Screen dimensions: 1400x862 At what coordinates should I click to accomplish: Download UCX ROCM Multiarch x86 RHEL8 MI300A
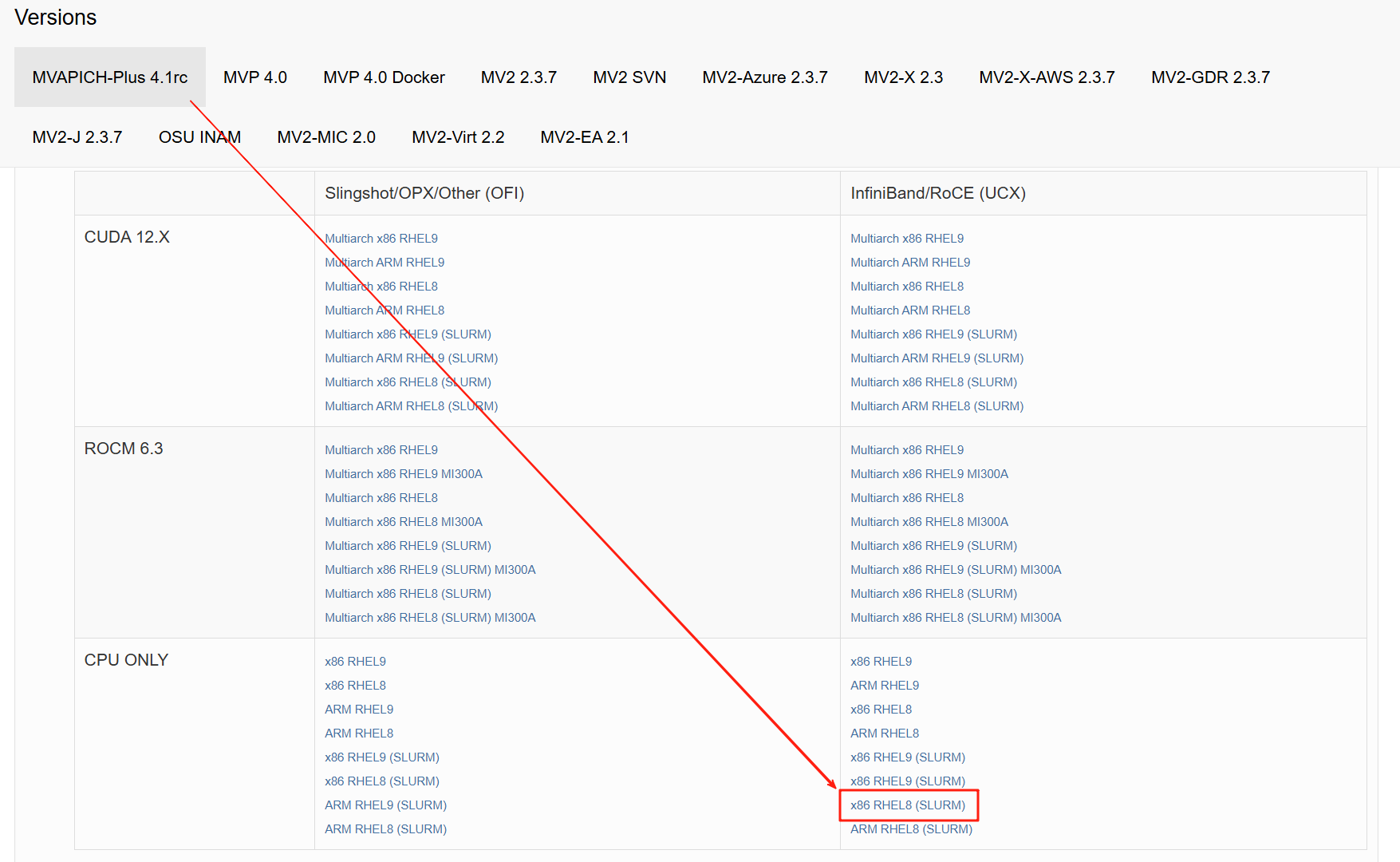tap(929, 522)
